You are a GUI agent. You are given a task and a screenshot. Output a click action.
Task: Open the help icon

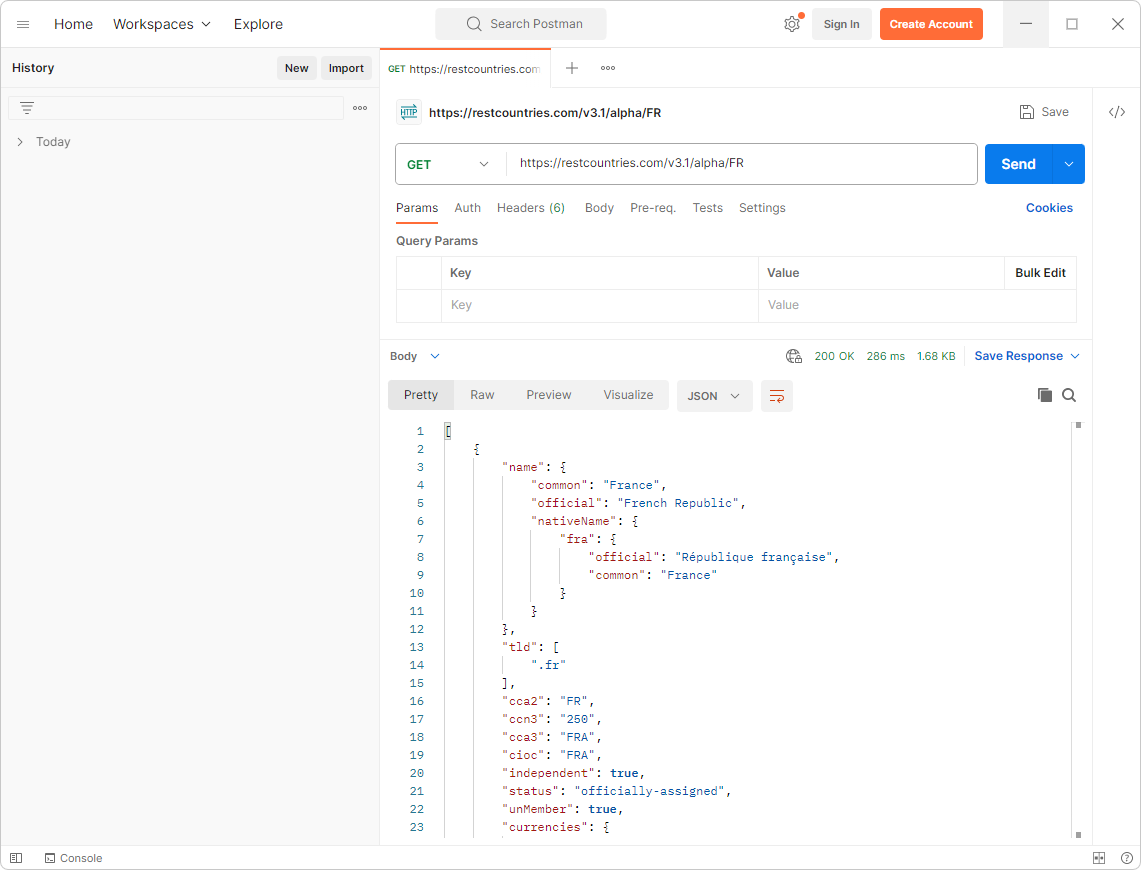click(1126, 858)
